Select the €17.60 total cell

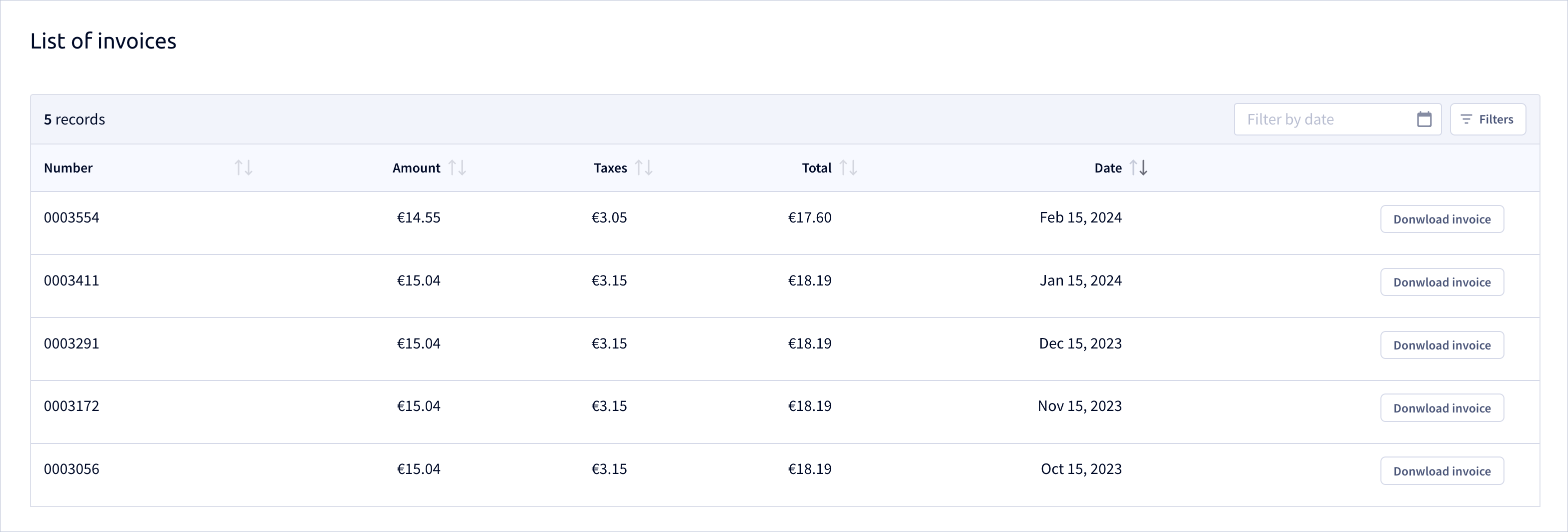809,218
